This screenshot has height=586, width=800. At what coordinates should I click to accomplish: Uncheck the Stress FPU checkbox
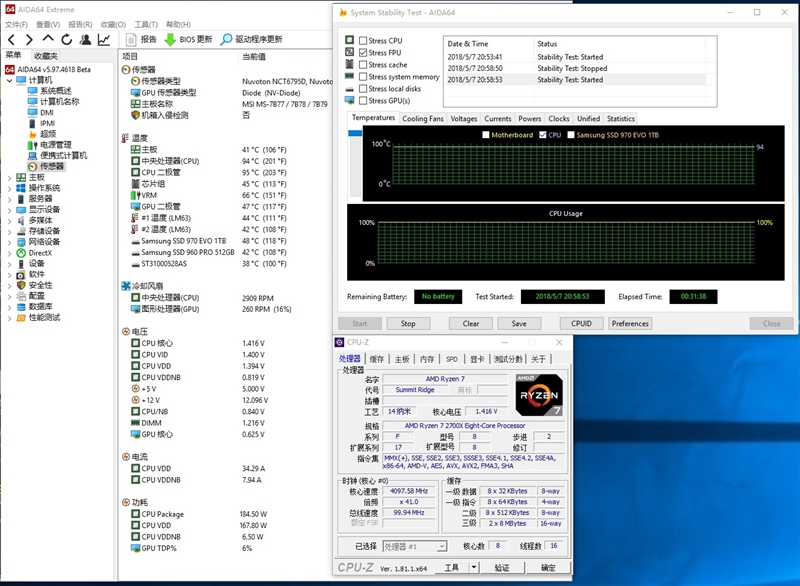[363, 53]
